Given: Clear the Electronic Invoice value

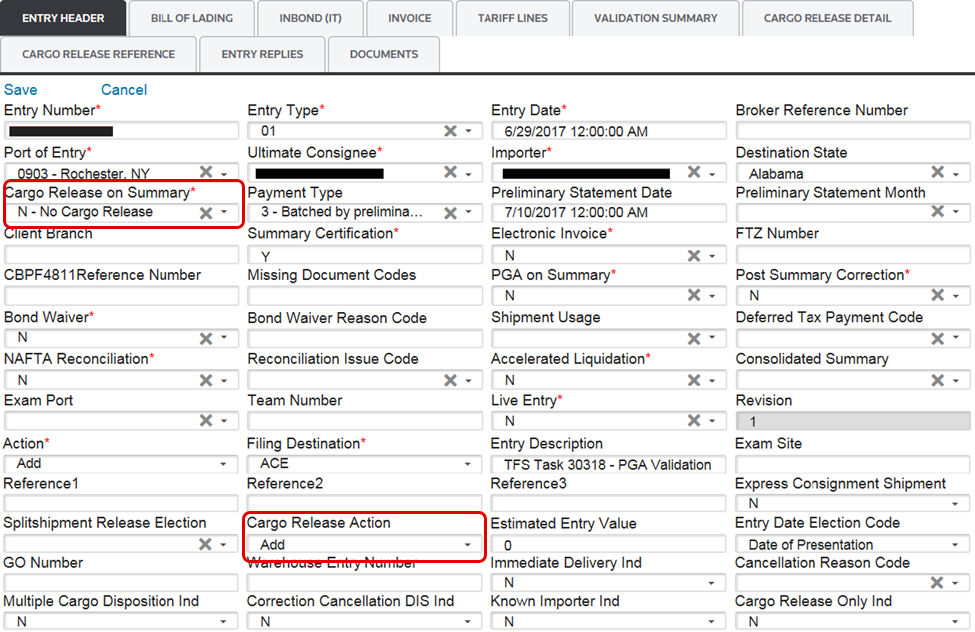Looking at the screenshot, I should [x=694, y=255].
